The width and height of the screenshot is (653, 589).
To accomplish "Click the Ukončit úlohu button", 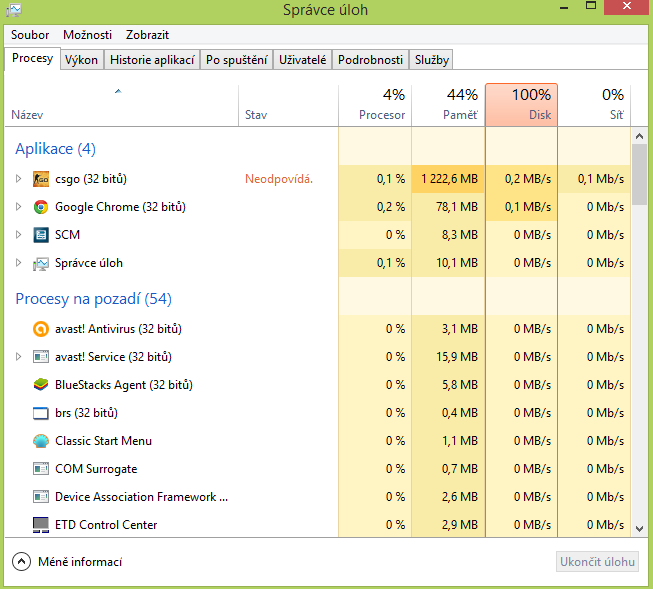I will click(597, 562).
